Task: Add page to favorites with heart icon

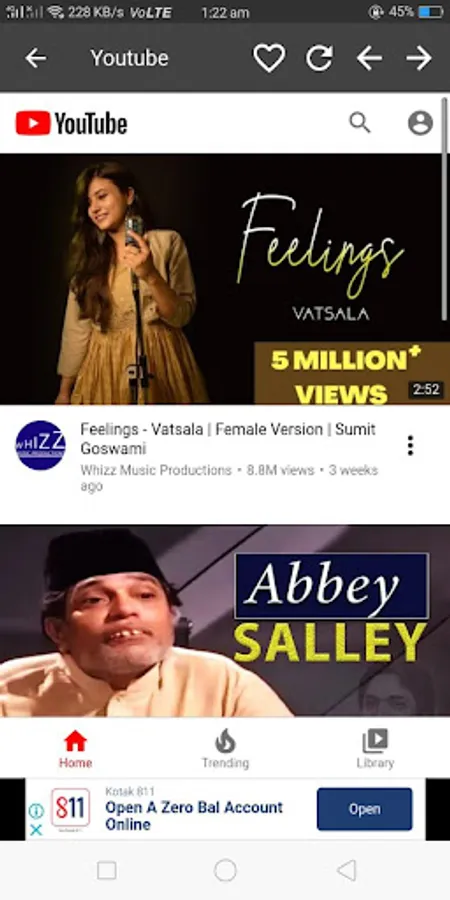Action: (269, 58)
